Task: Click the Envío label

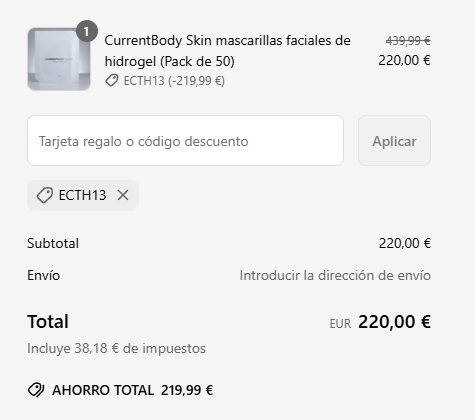Action: tap(44, 275)
